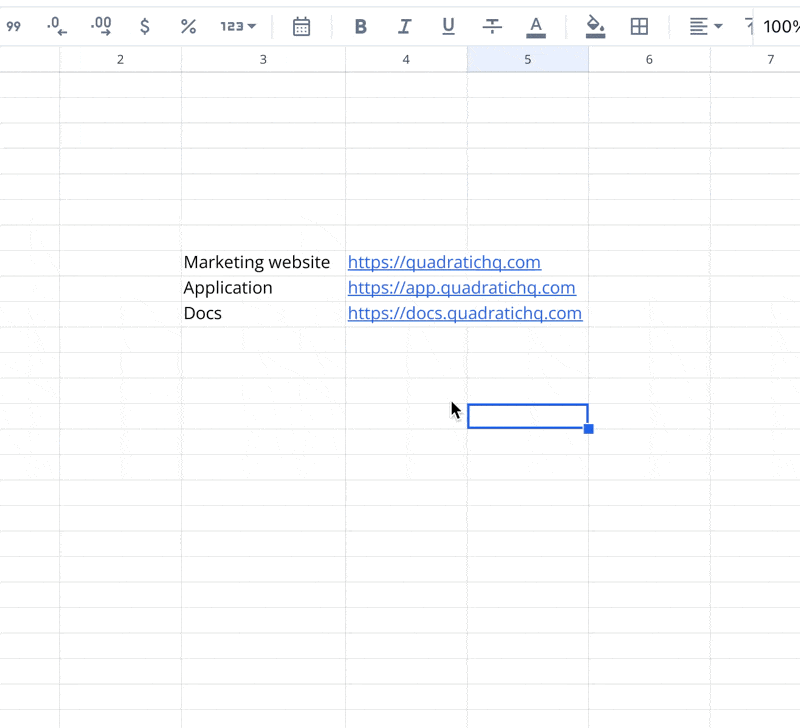Select column 2 header
The width and height of the screenshot is (800, 728).
120,59
